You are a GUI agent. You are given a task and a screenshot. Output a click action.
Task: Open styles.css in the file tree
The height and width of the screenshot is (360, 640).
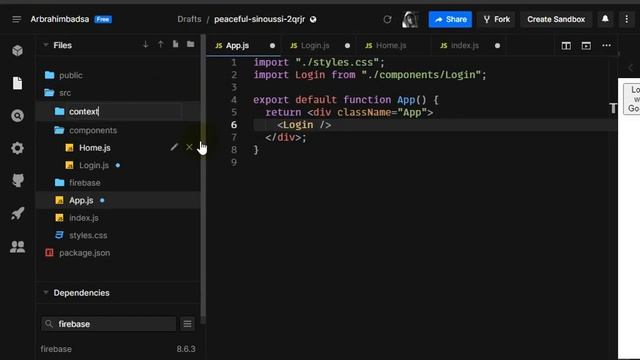[x=88, y=235]
